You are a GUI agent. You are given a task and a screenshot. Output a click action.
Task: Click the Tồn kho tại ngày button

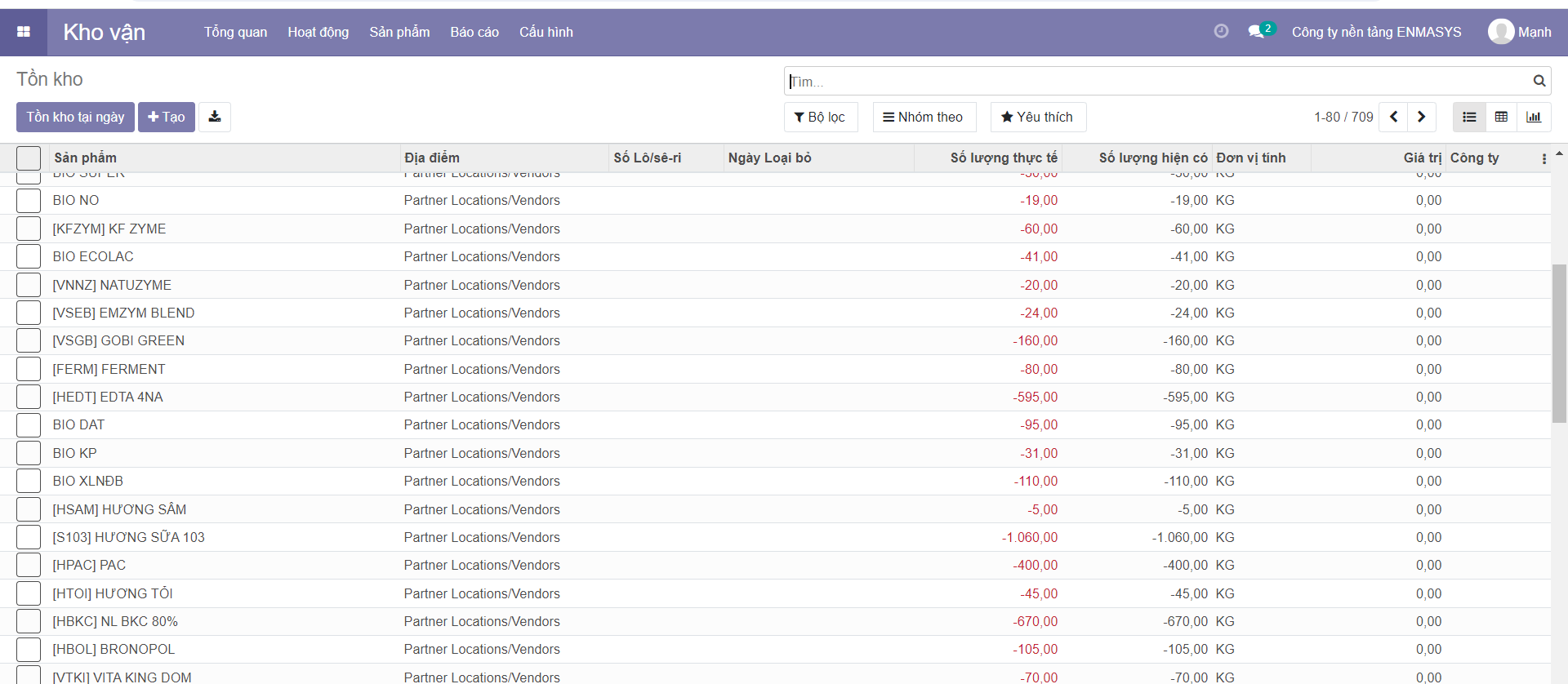click(75, 117)
